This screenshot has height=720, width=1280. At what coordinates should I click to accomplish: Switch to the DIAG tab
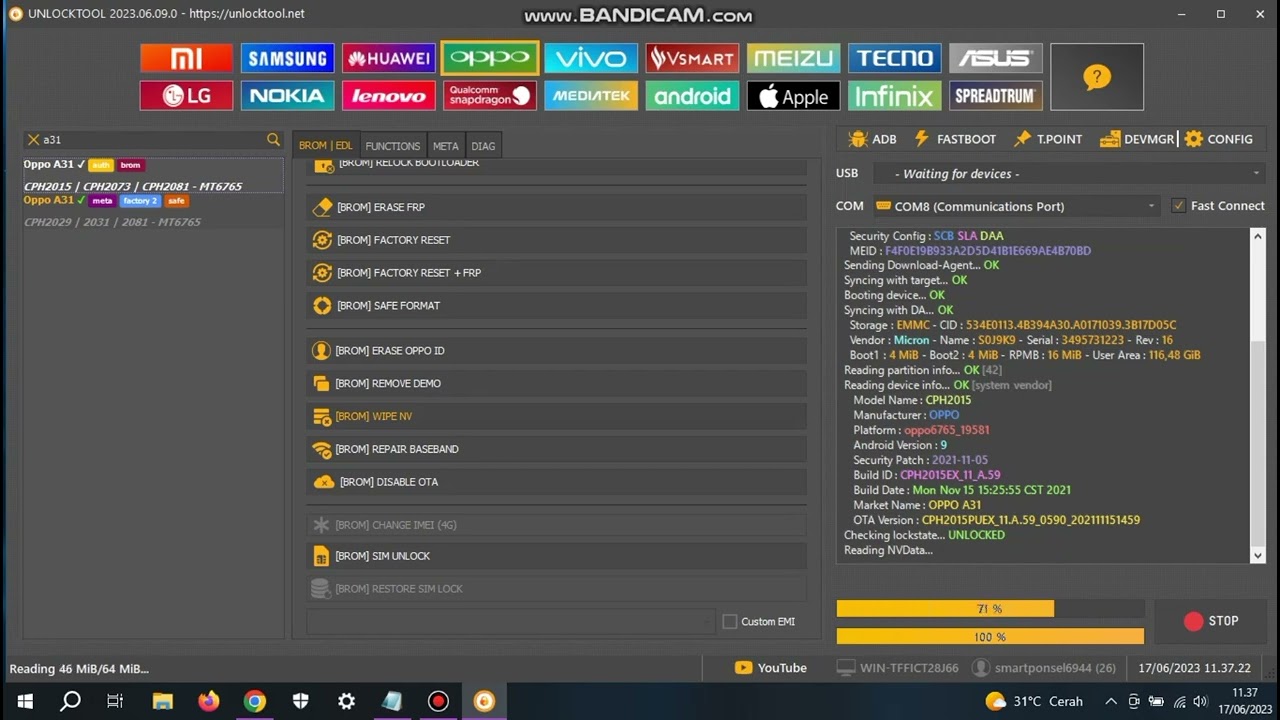coord(483,146)
